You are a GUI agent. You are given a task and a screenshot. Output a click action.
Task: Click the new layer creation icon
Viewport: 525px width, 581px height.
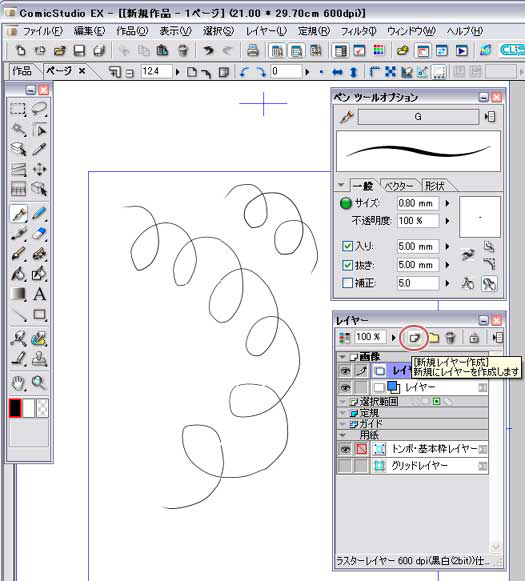pyautogui.click(x=414, y=338)
